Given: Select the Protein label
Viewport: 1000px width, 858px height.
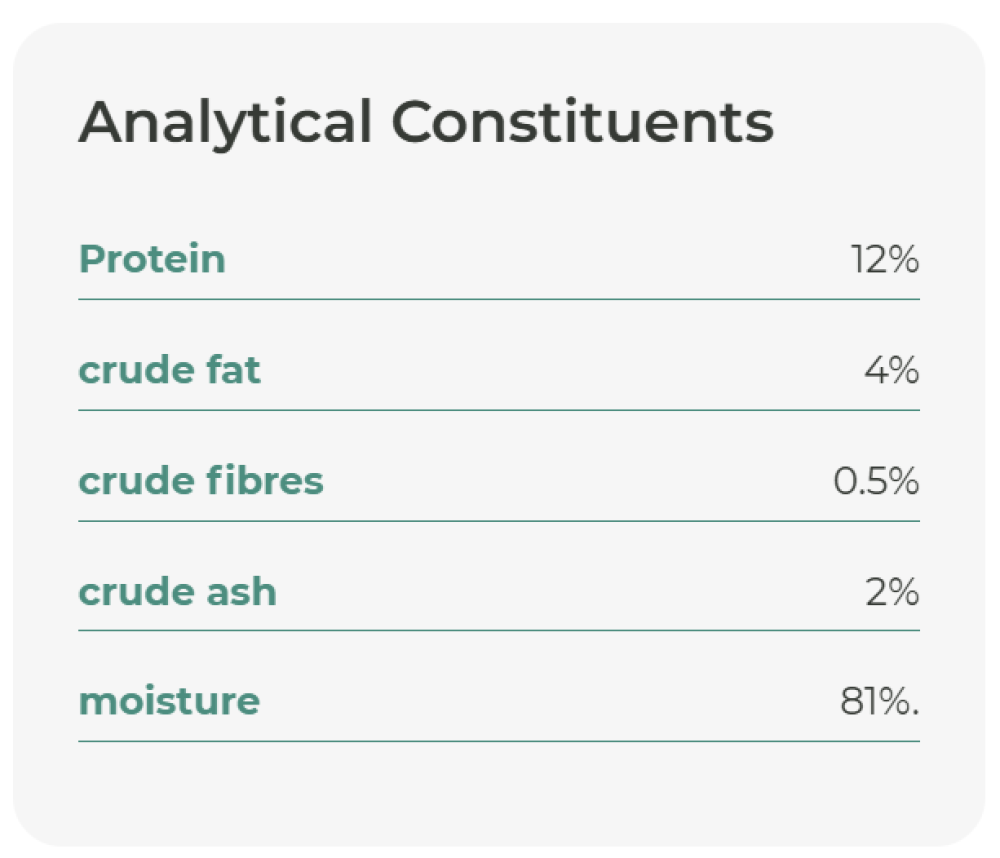Looking at the screenshot, I should 152,260.
